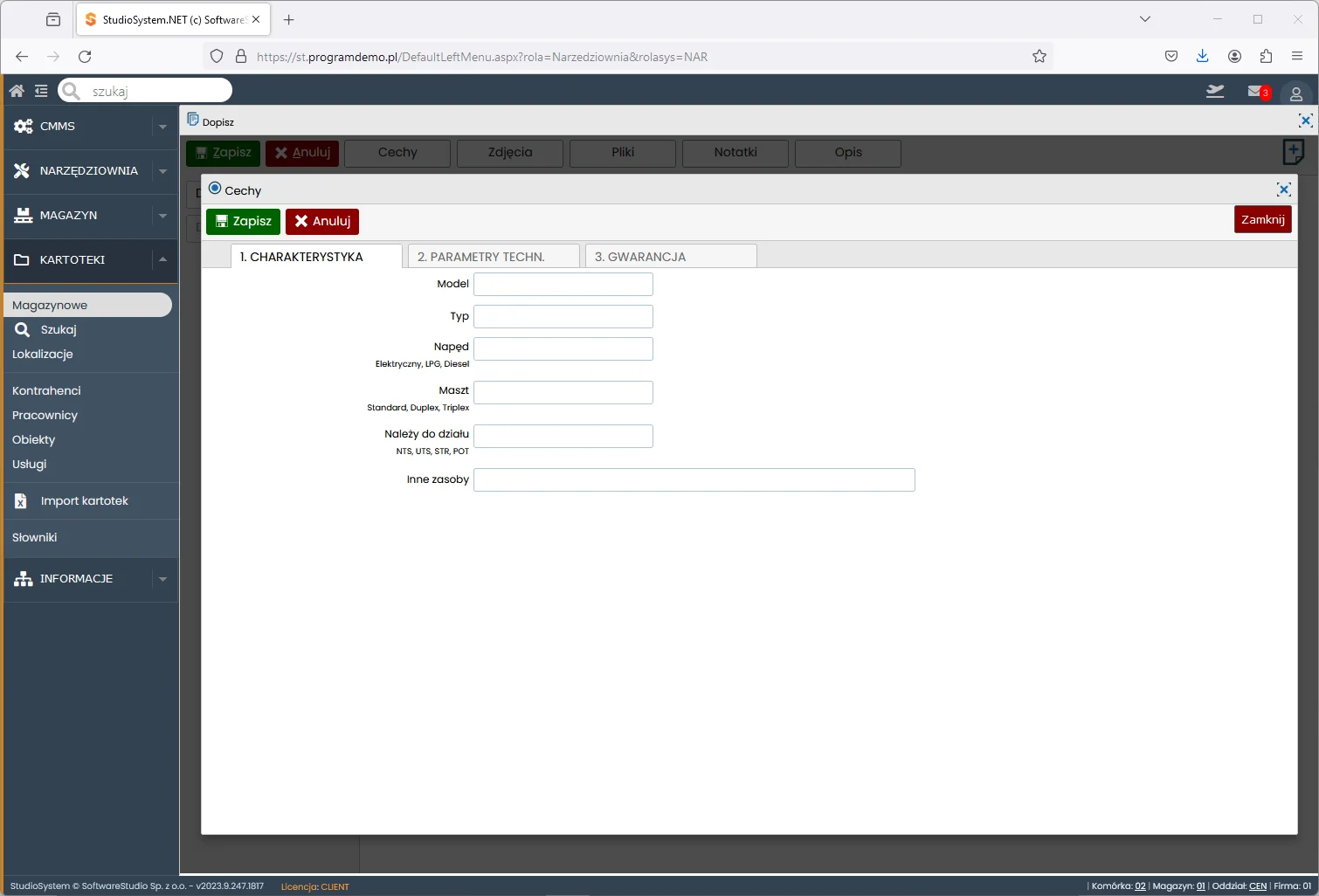This screenshot has height=896, width=1319.
Task: Click the Pliki button in Dopisz toolbar
Action: pos(623,153)
